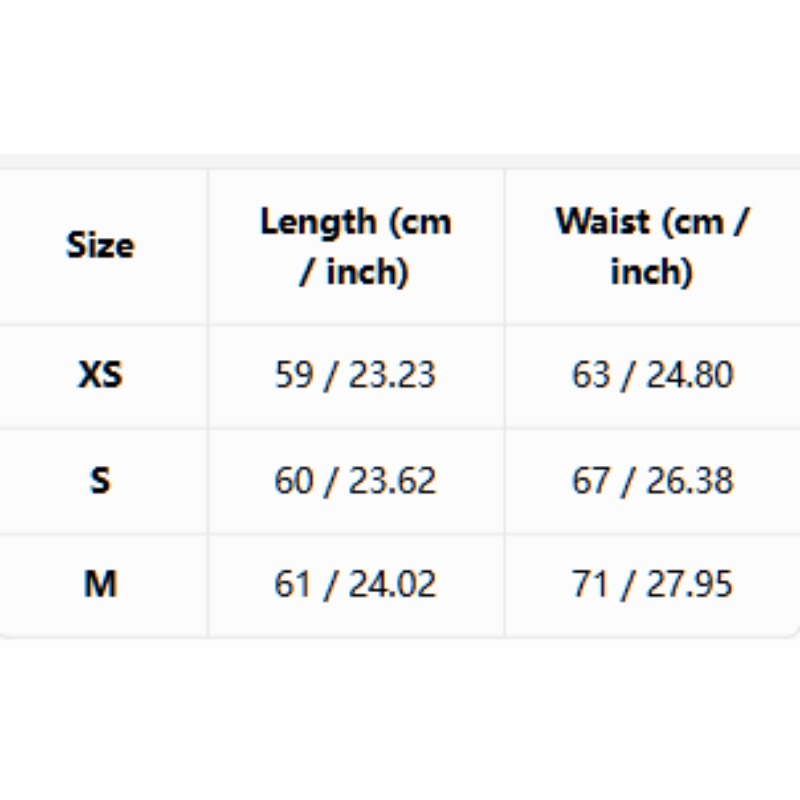The image size is (800, 800).
Task: Select the M size row label
Action: [x=101, y=584]
